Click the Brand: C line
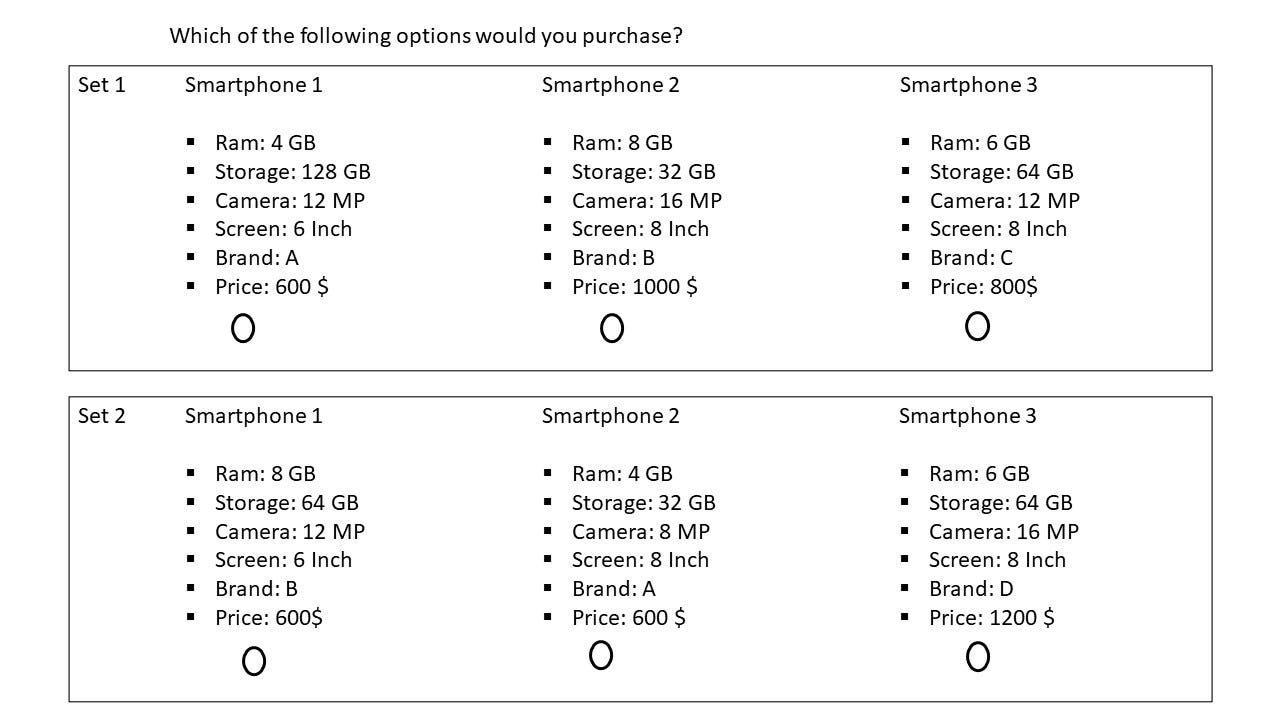 click(970, 258)
